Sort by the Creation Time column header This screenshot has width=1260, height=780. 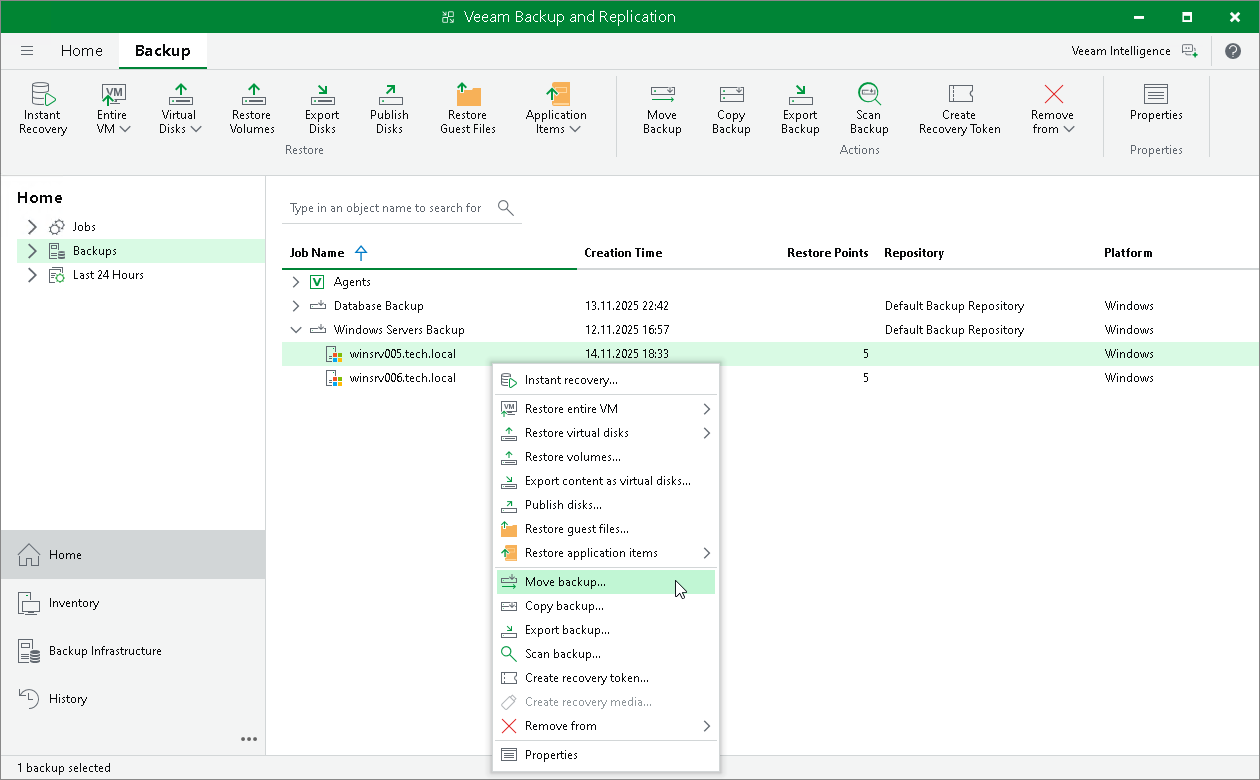click(623, 253)
